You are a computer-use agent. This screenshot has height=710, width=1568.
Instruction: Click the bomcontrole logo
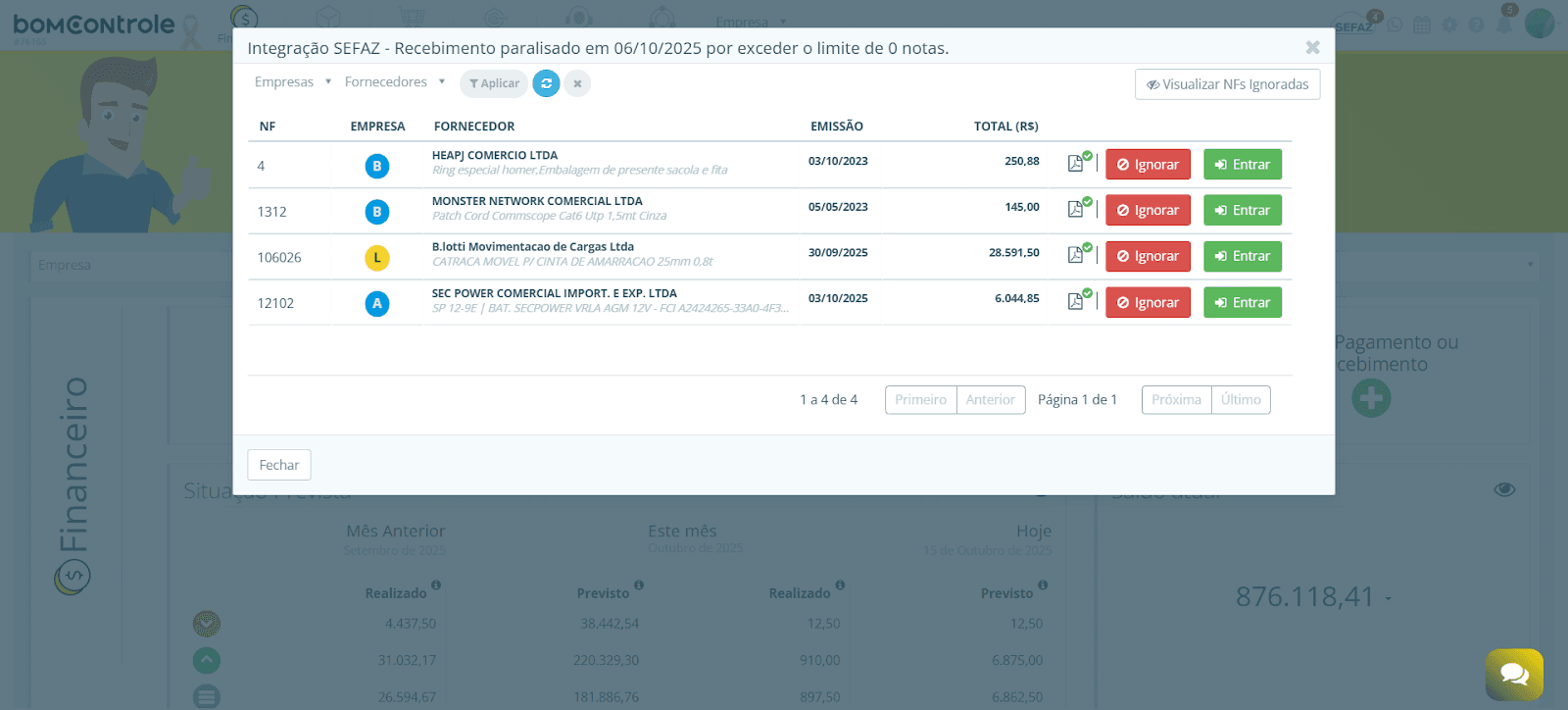(x=94, y=25)
